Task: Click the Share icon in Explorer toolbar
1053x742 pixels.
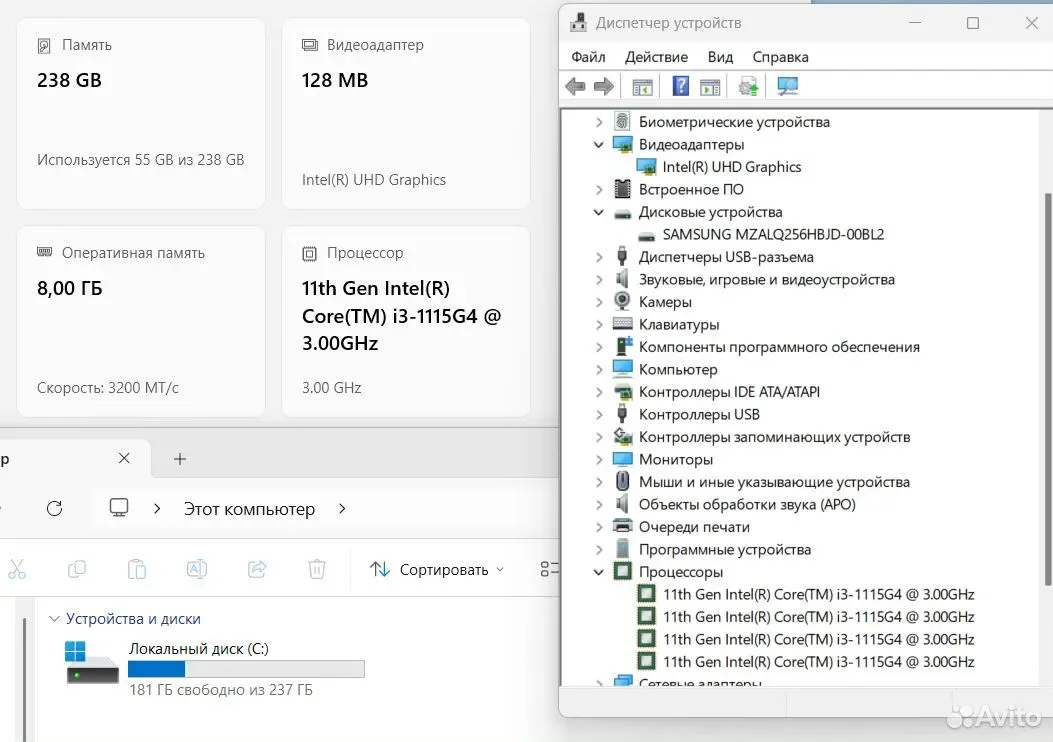Action: 257,569
